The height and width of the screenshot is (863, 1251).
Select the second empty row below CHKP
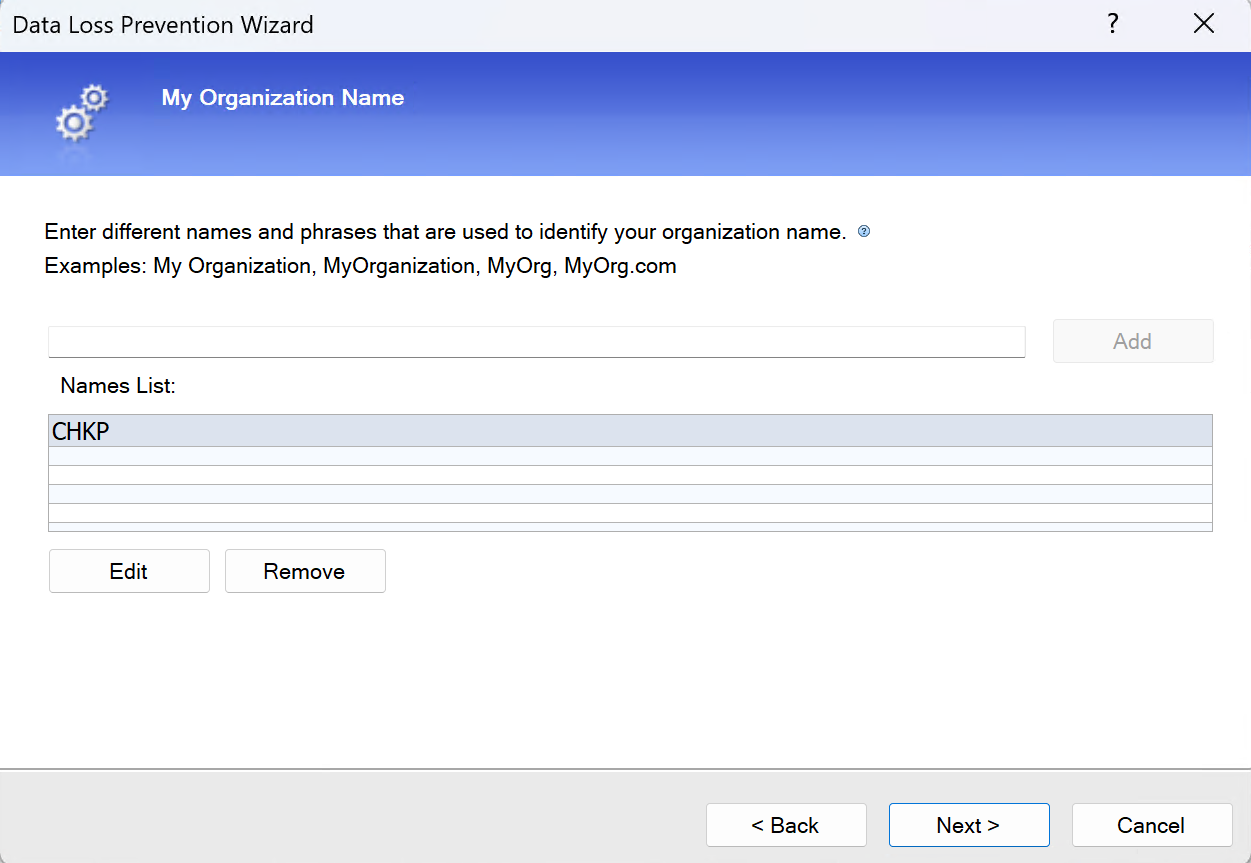point(630,475)
